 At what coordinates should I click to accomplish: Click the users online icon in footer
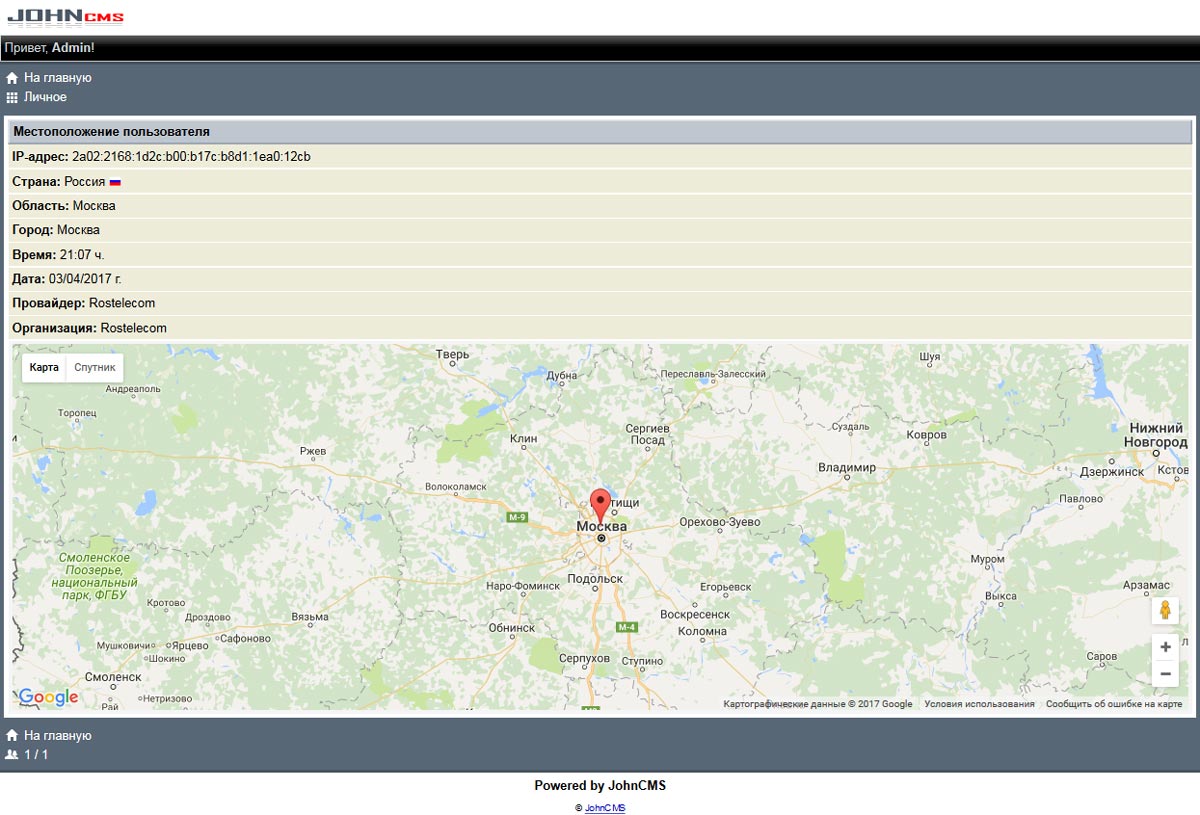[x=12, y=755]
